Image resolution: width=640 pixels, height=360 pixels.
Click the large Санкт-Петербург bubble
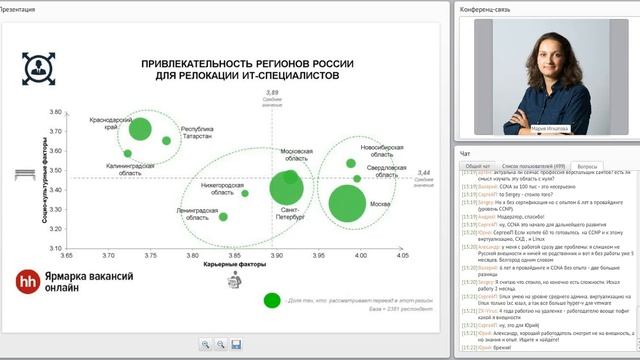point(286,188)
